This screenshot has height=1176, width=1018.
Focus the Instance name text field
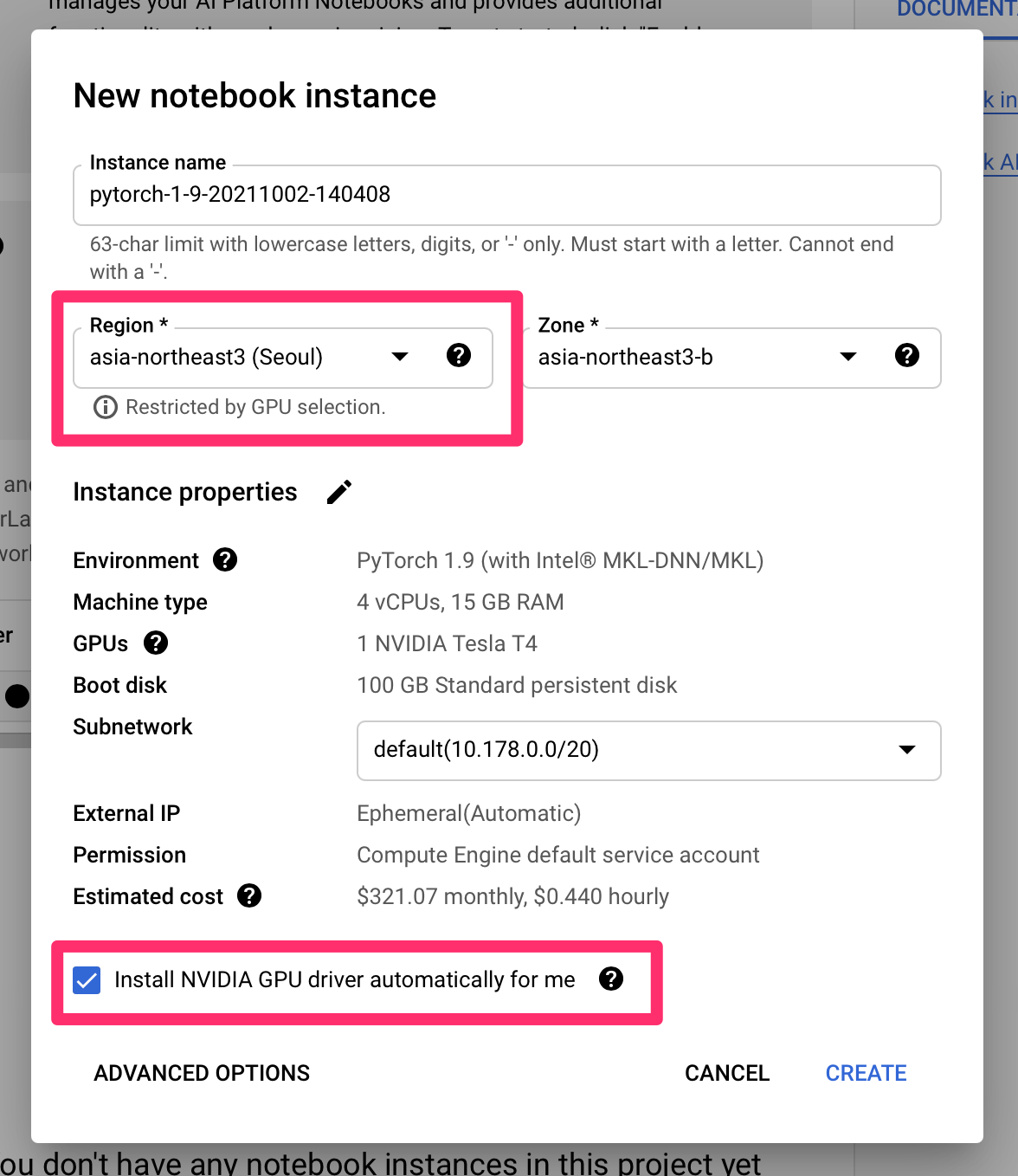507,195
